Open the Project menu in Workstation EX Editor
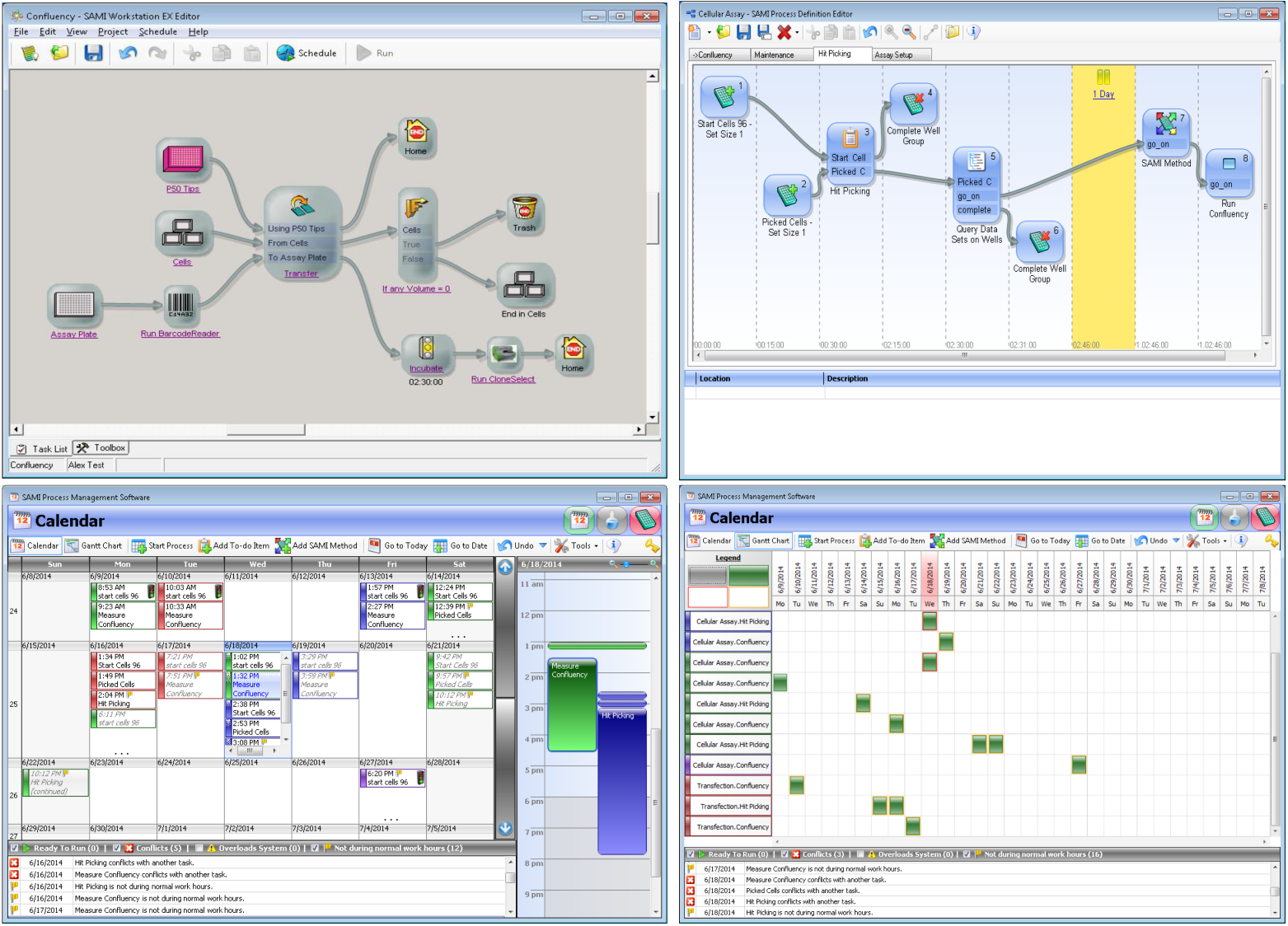This screenshot has width=1288, height=926. 113,31
